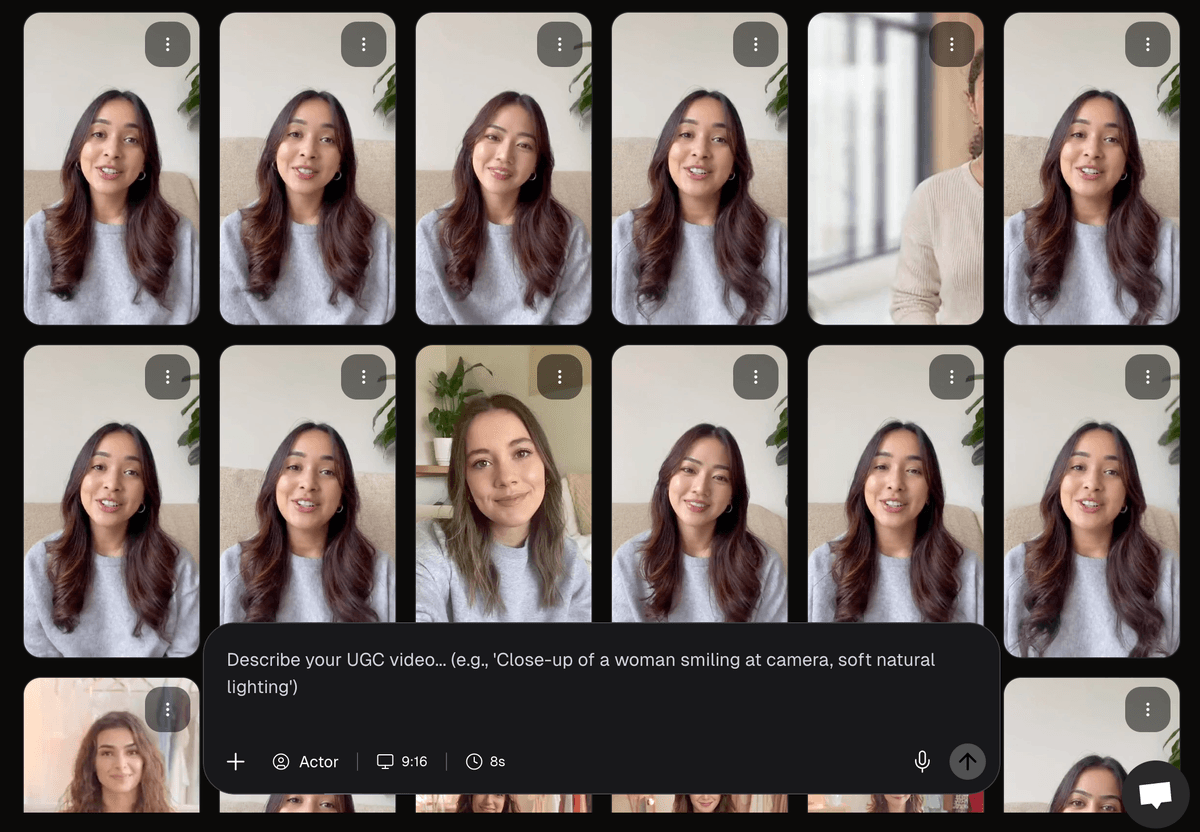Viewport: 1200px width, 832px height.
Task: Click the upward arrow submit icon
Action: click(967, 761)
